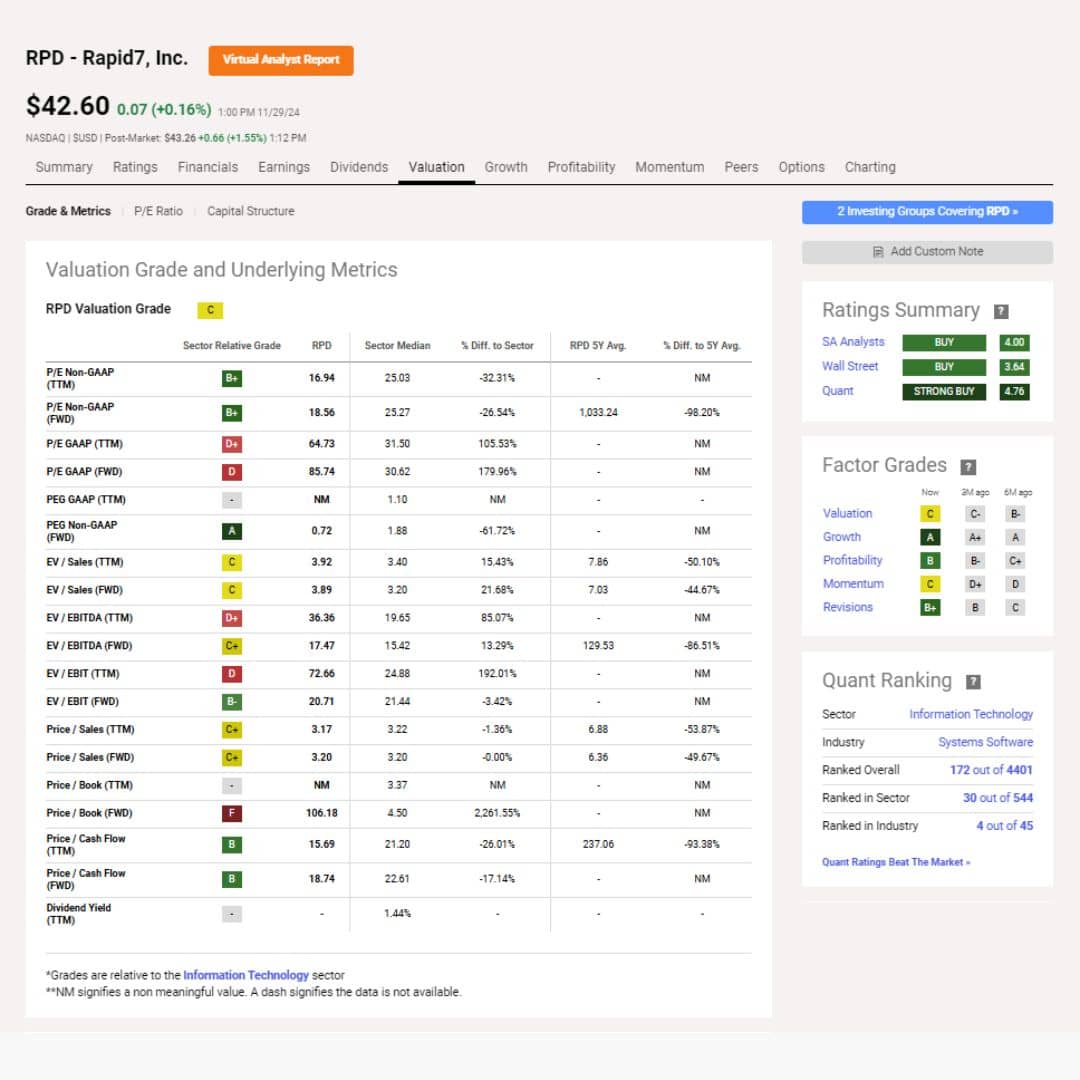The width and height of the screenshot is (1080, 1080).
Task: Click the EV / Sales (TTM) C grade badge
Action: [x=231, y=562]
